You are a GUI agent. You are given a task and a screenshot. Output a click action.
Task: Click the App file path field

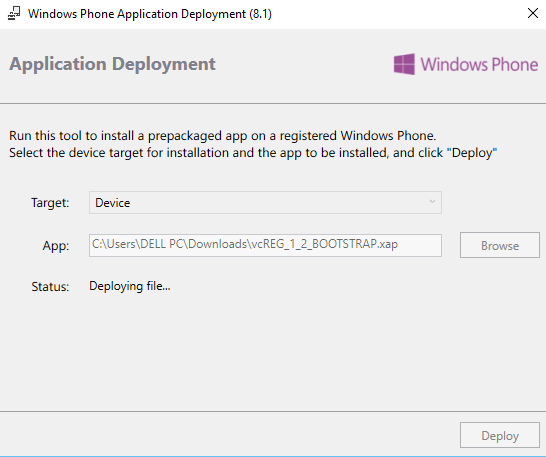[x=265, y=245]
